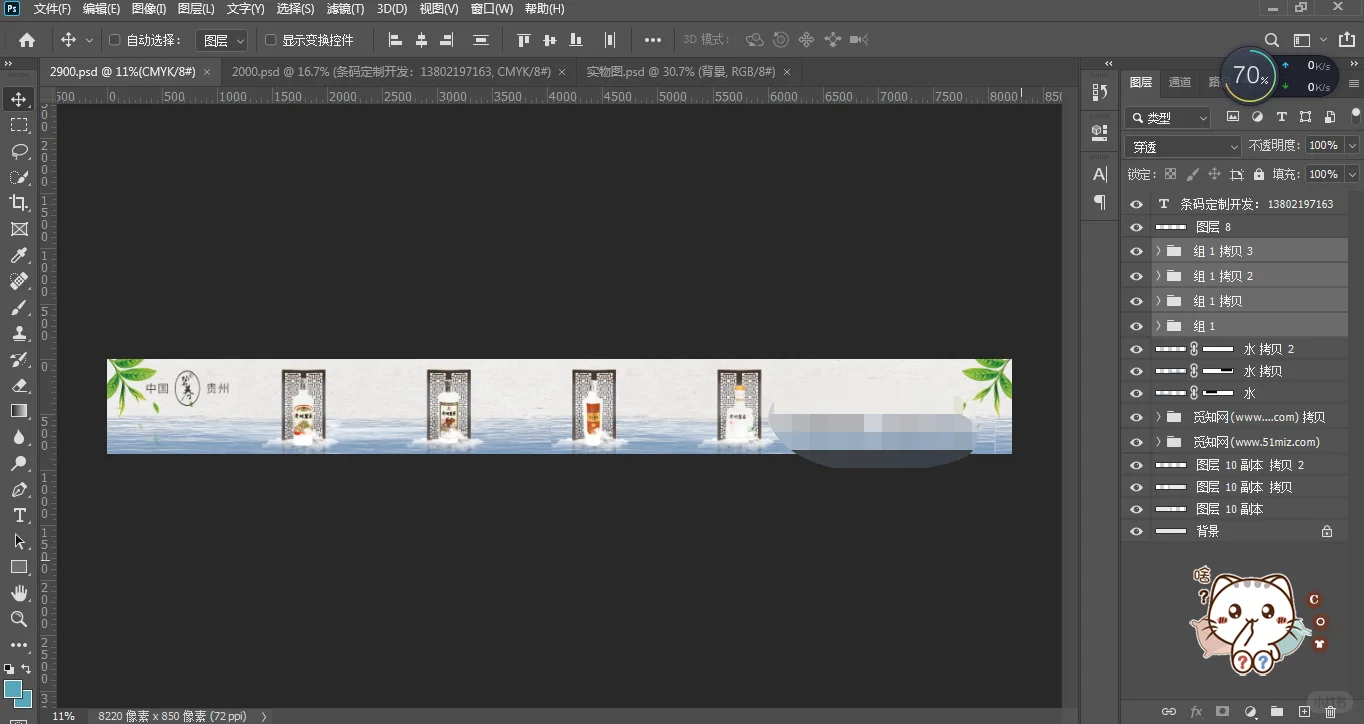Screen dimensions: 1364x724
Task: Expand the 组 1 拷贝 3 group
Action: [1158, 251]
